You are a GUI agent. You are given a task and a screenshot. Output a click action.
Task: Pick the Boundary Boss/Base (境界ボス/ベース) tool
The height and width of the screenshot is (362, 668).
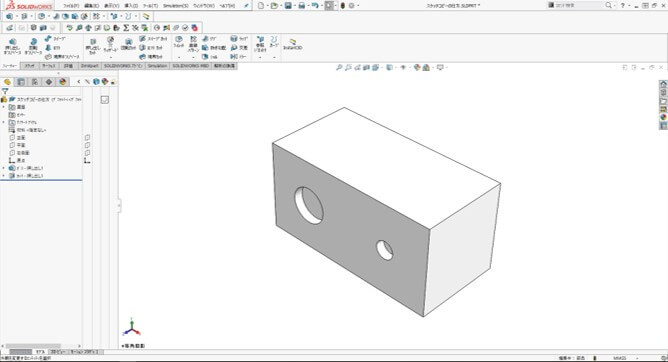pos(62,56)
